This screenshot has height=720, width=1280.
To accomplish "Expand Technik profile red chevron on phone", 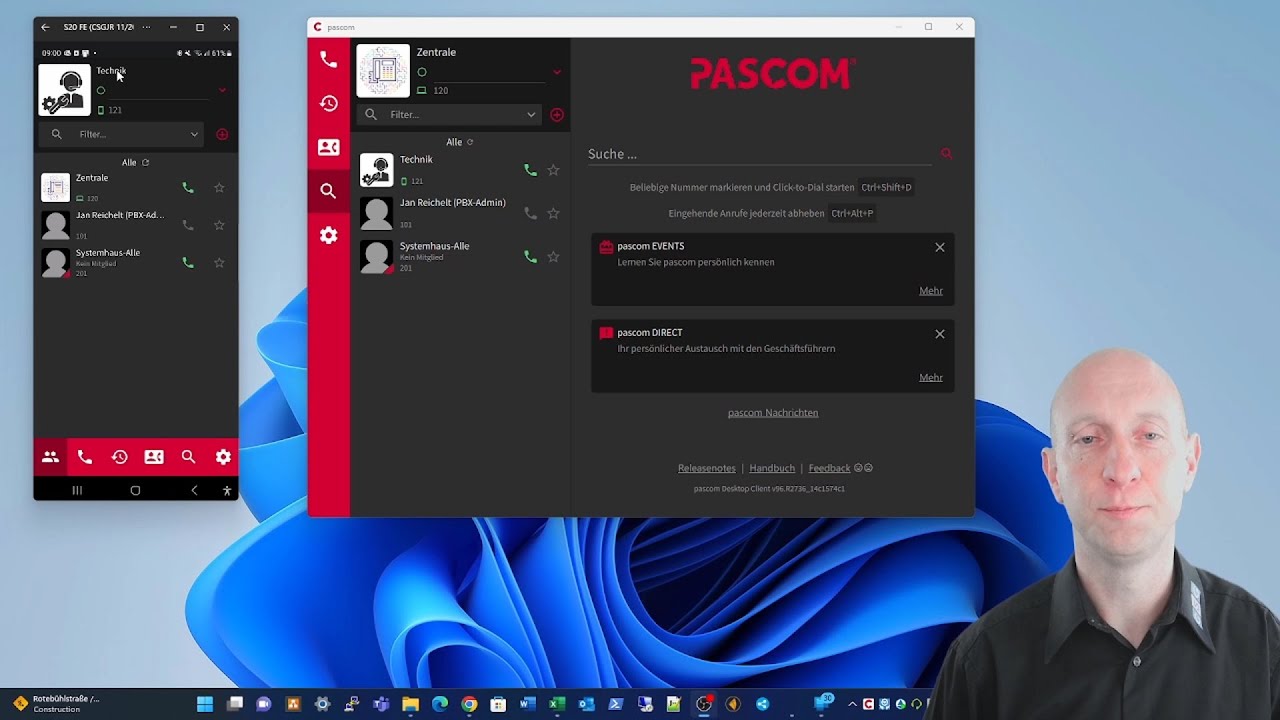I will click(222, 90).
